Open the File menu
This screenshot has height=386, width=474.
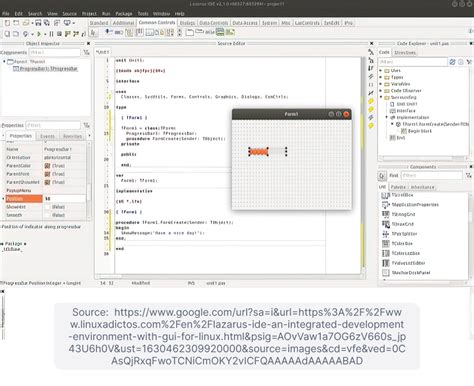pyautogui.click(x=6, y=14)
